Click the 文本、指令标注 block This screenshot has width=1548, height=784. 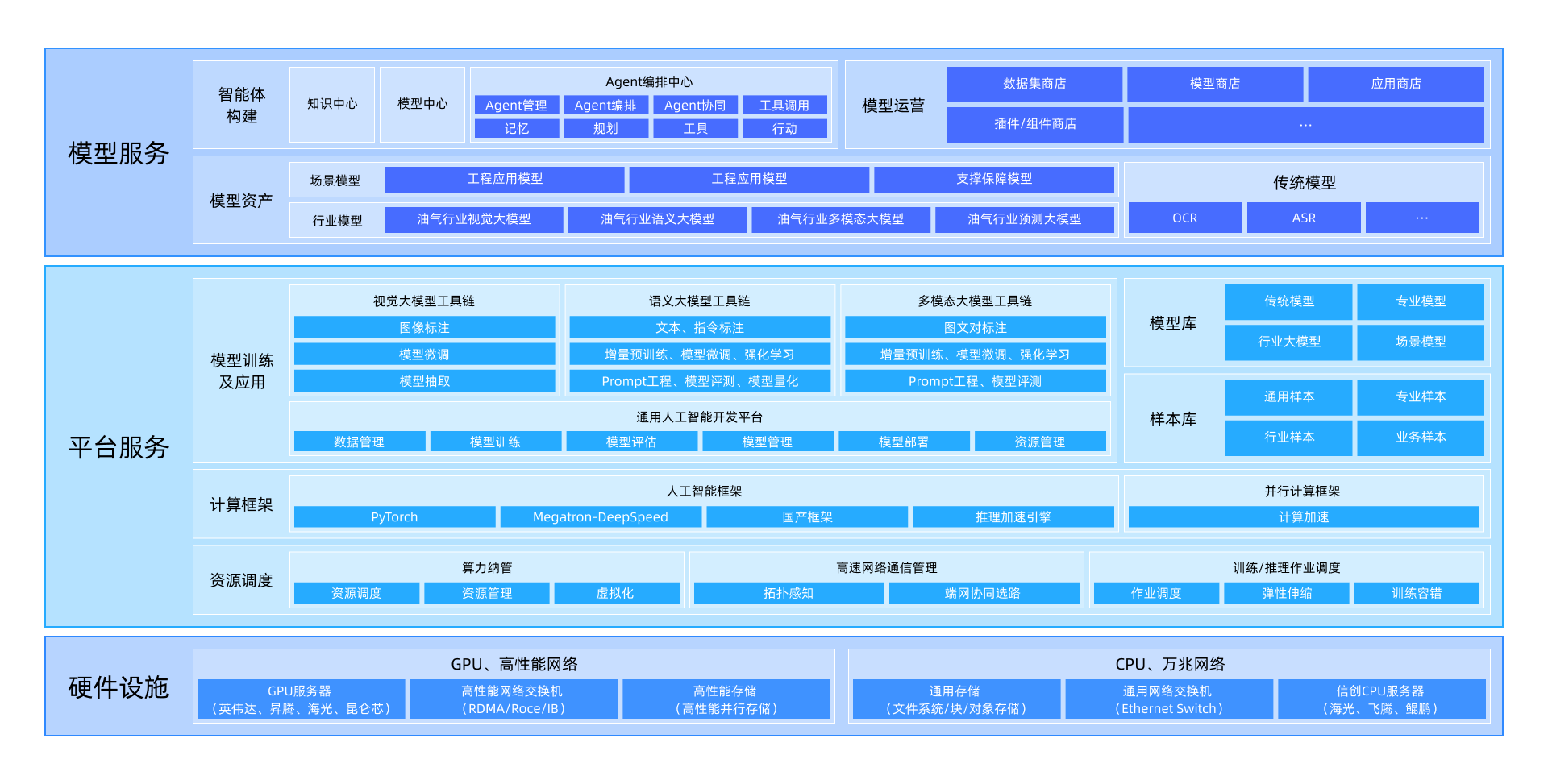click(x=699, y=328)
